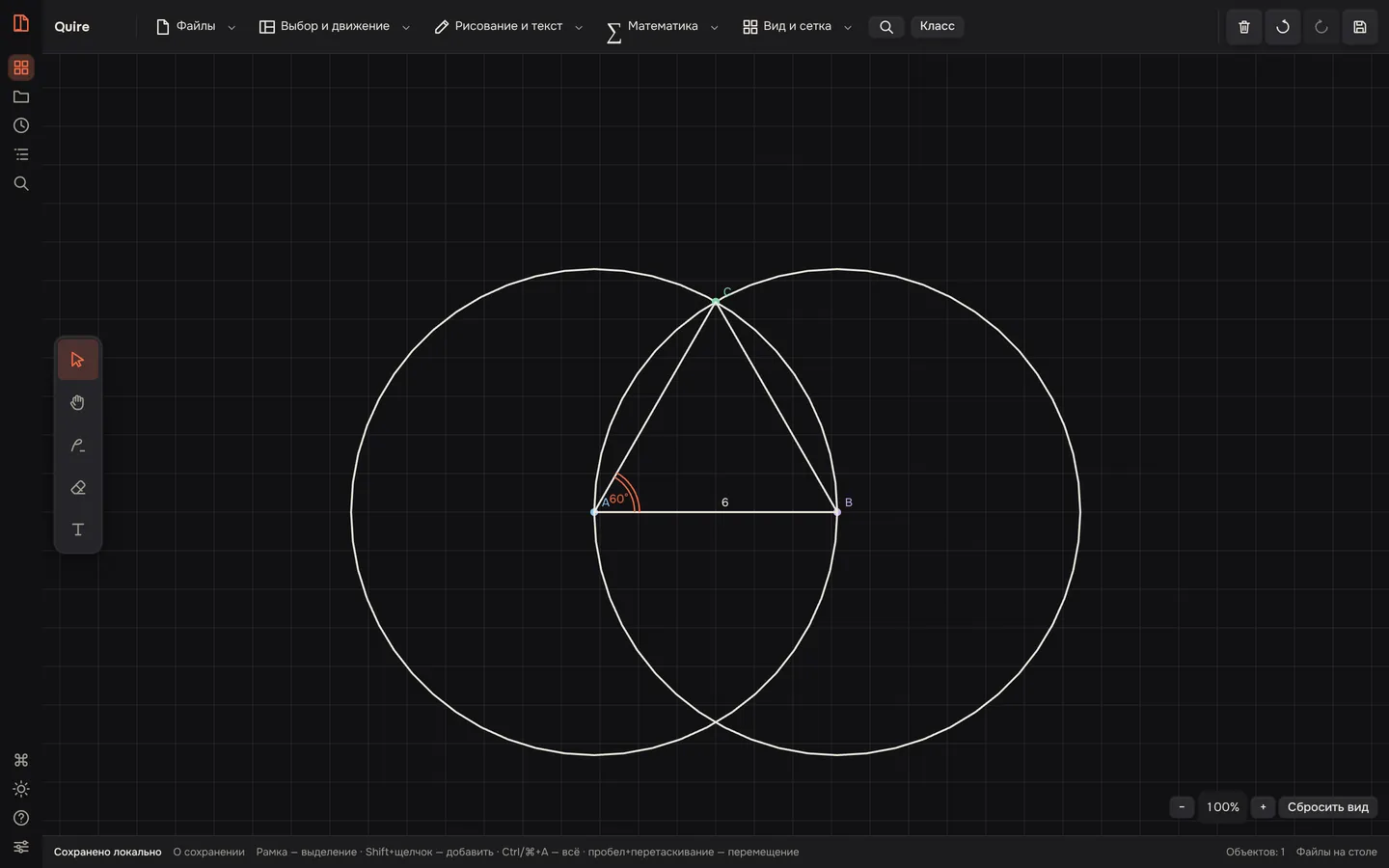
Task: Open the Рисование и текст menu
Action: point(508,27)
